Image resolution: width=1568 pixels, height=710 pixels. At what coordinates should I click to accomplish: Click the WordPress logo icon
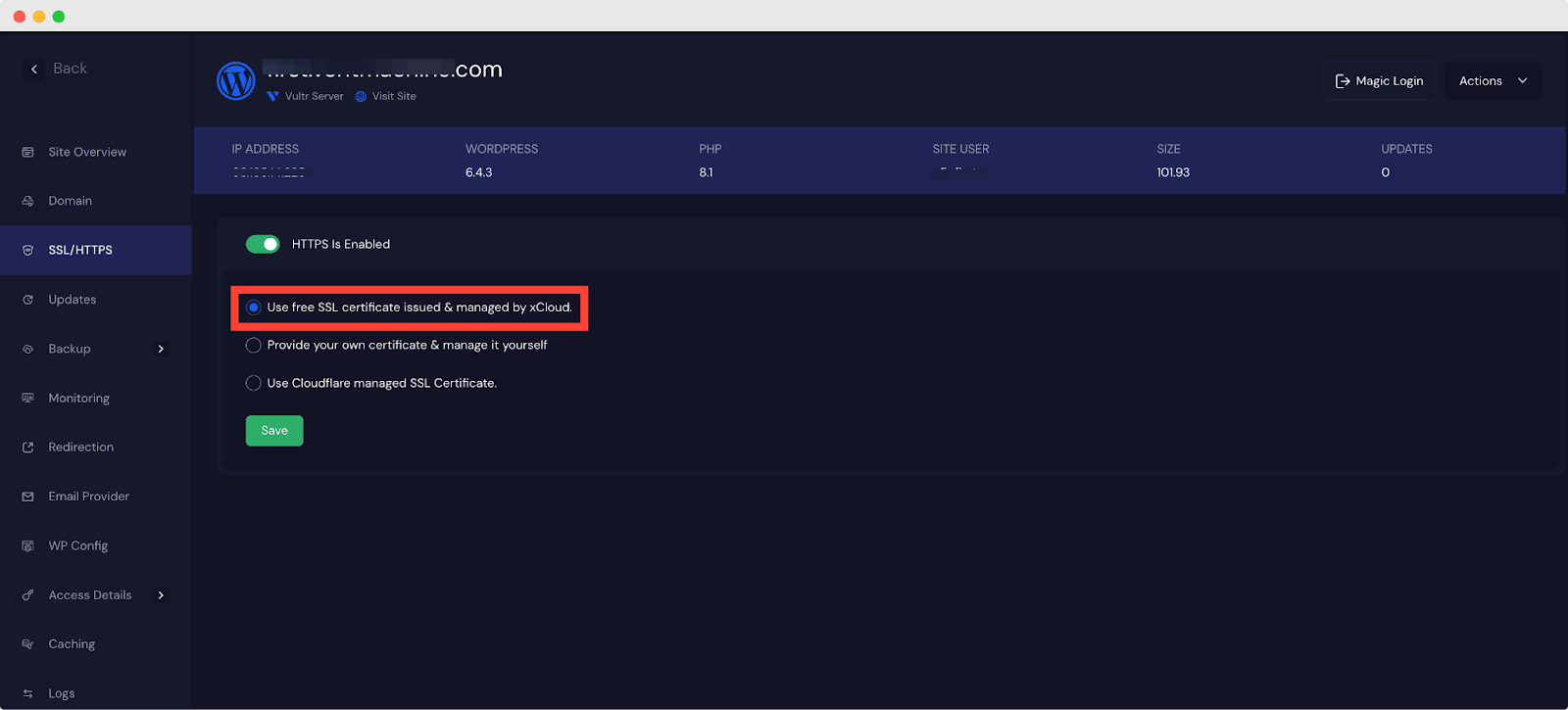pyautogui.click(x=236, y=80)
